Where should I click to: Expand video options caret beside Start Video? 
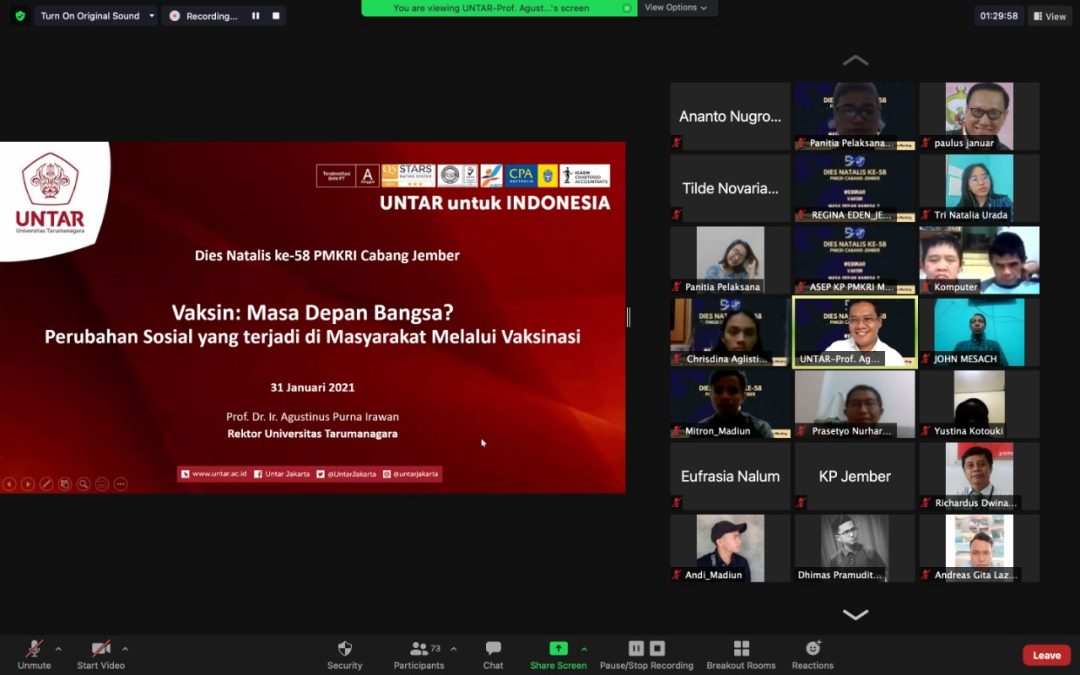click(x=125, y=649)
